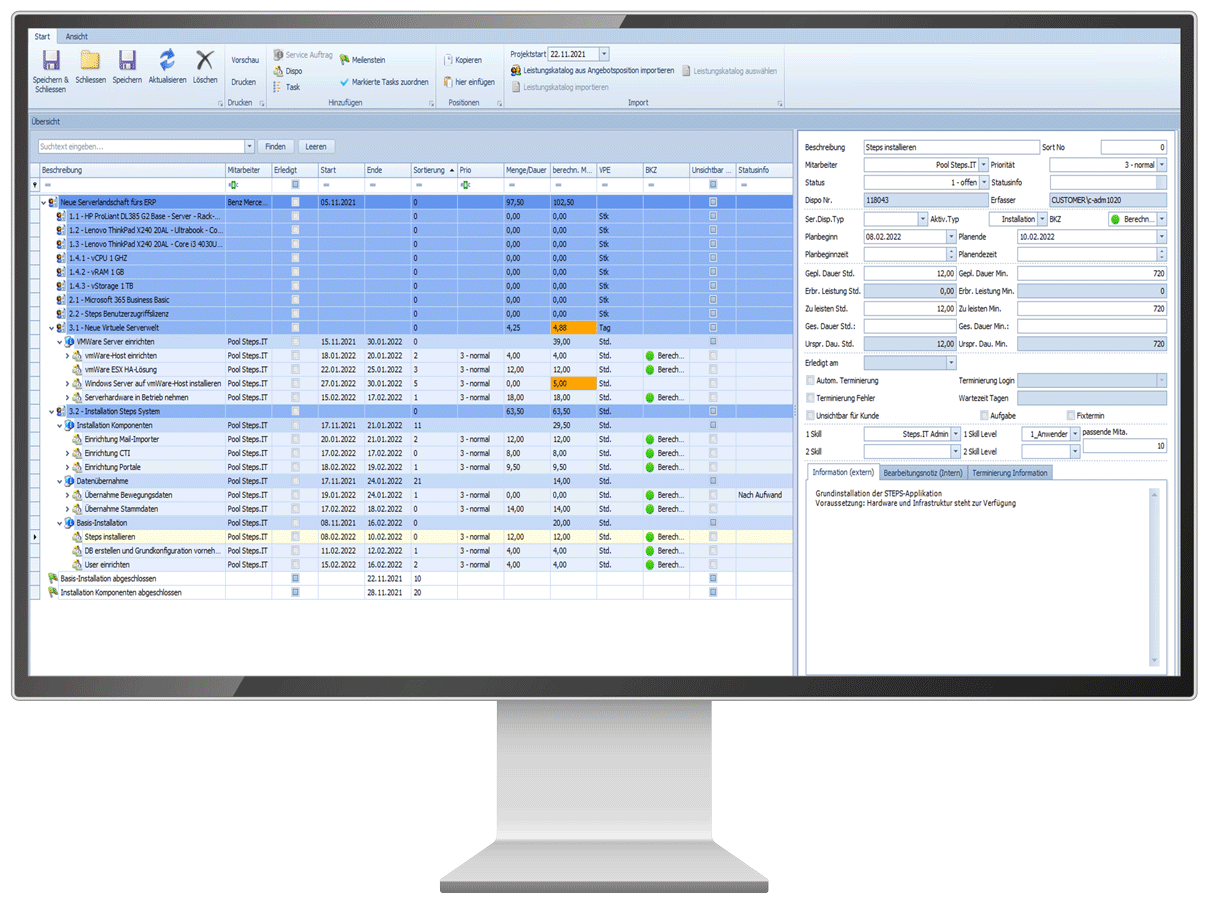Image resolution: width=1208 pixels, height=909 pixels.
Task: Click the Schliessen folder icon
Action: (90, 61)
